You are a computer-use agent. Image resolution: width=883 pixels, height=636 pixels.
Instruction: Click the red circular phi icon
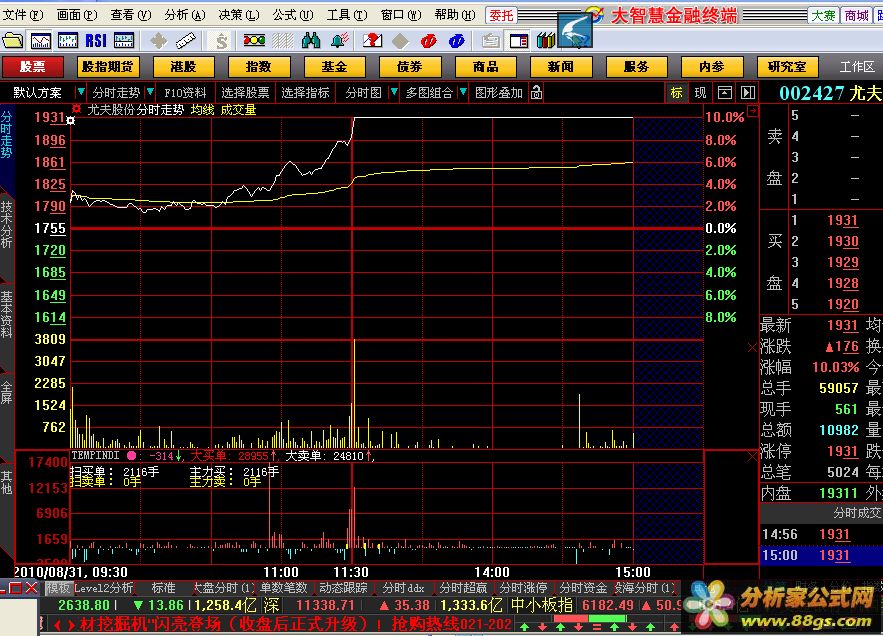(429, 41)
